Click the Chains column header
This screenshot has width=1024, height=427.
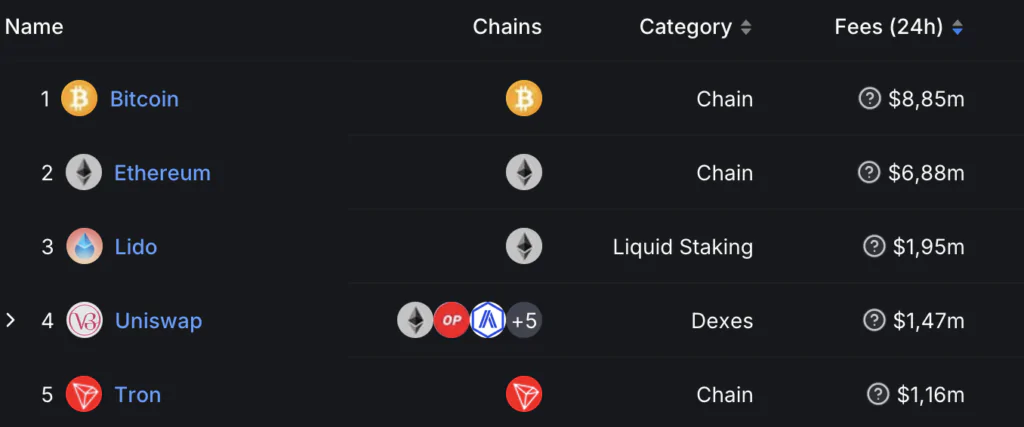click(507, 27)
